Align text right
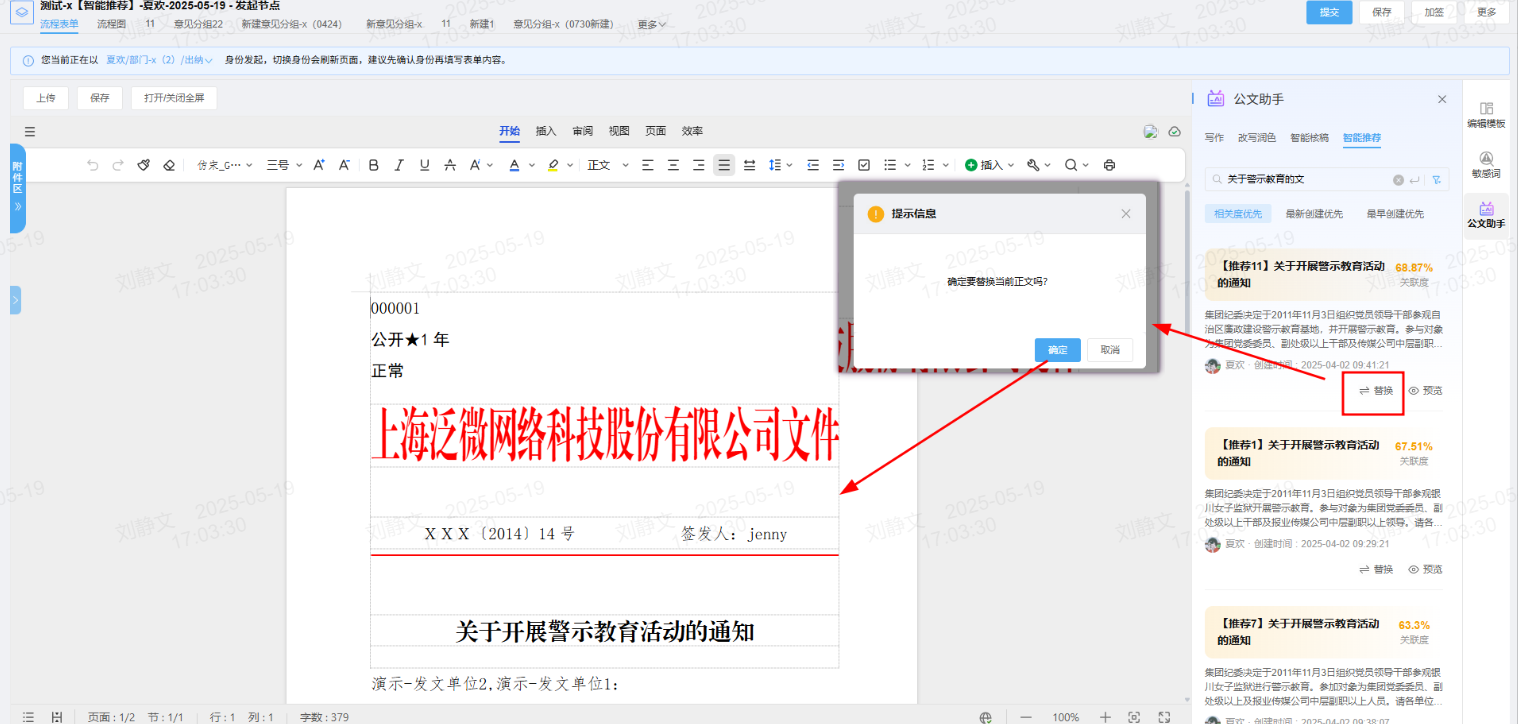This screenshot has height=724, width=1518. click(x=699, y=165)
